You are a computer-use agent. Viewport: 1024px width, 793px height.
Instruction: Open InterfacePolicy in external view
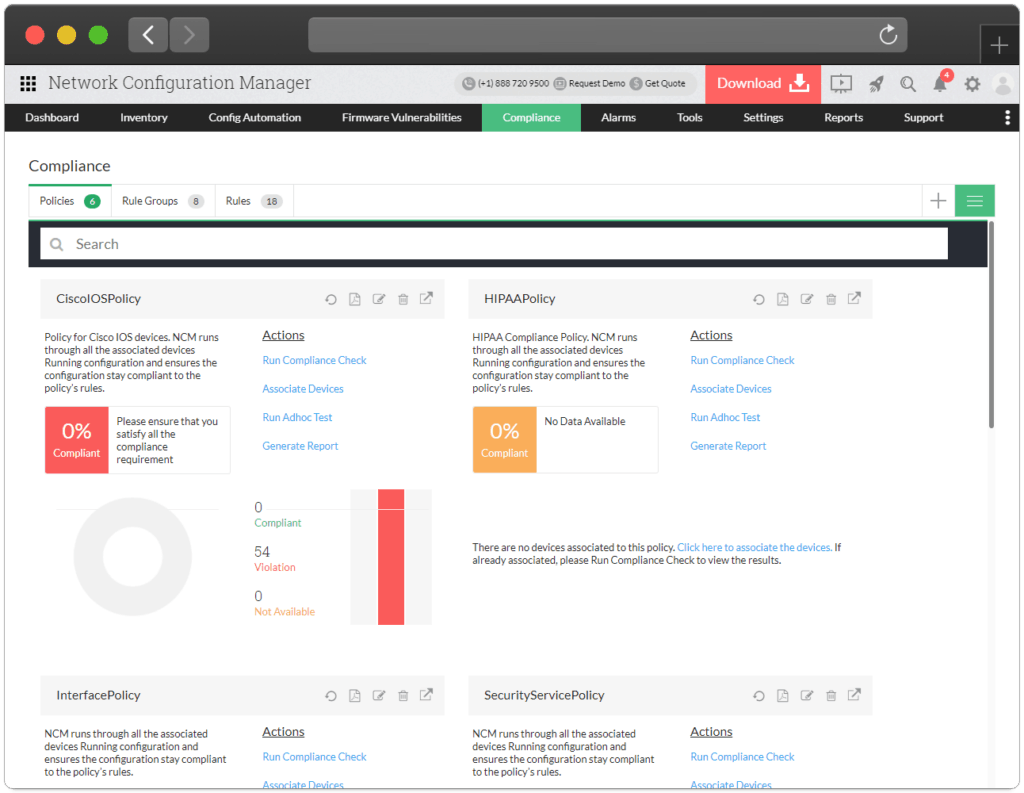[x=426, y=695]
